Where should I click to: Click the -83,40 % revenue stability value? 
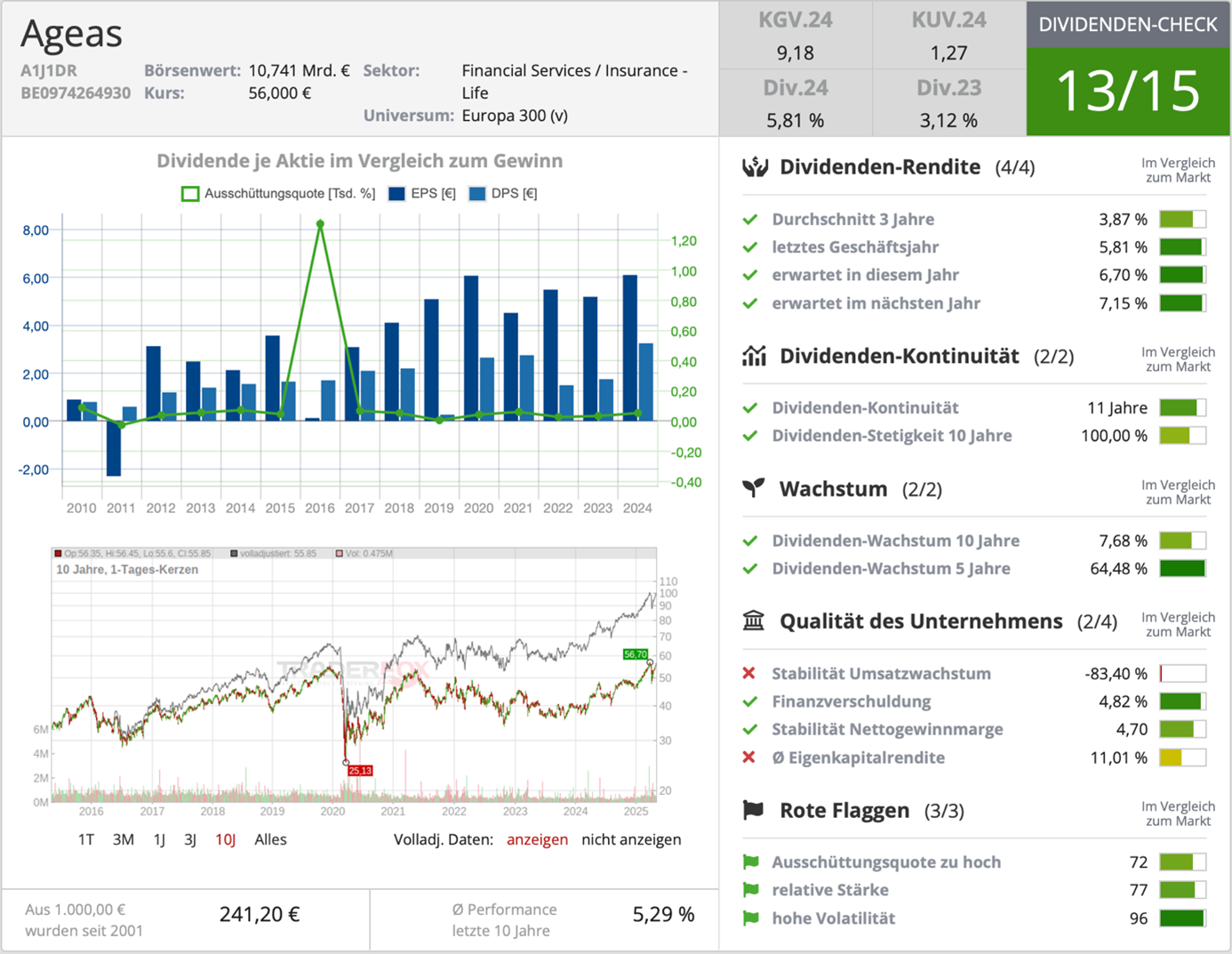click(x=1116, y=673)
